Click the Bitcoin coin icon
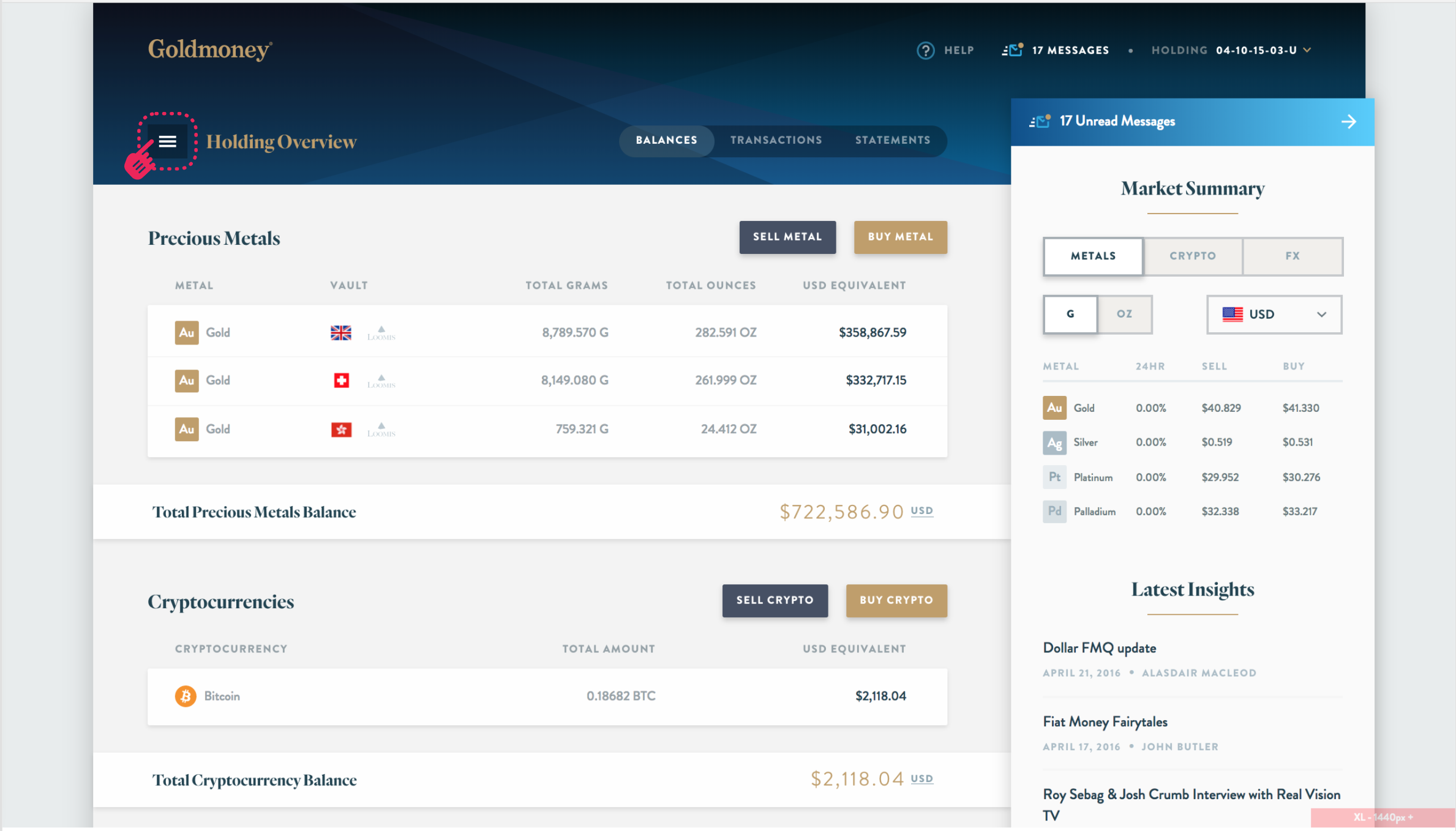This screenshot has width=1456, height=831. click(186, 696)
